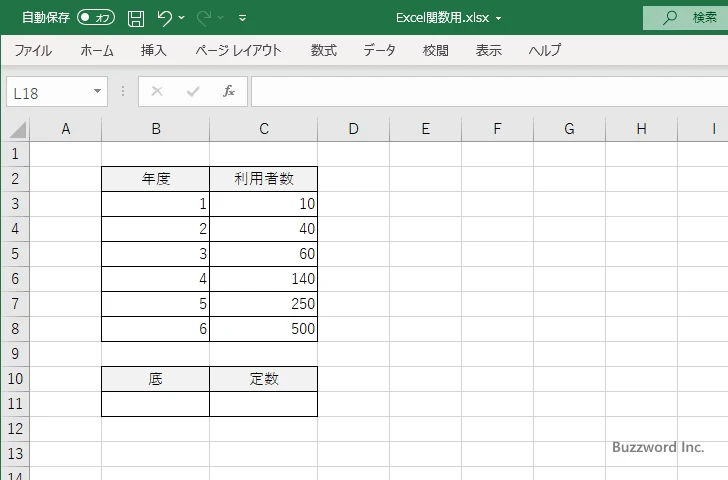Select row 1 header
The width and height of the screenshot is (728, 480).
[15, 154]
